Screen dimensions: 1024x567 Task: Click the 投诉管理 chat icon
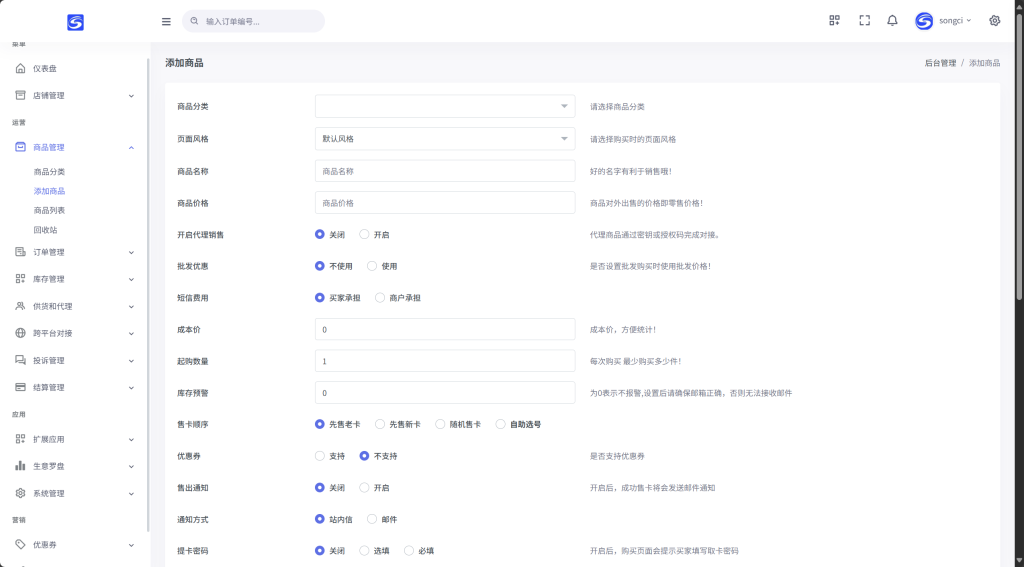tap(20, 361)
